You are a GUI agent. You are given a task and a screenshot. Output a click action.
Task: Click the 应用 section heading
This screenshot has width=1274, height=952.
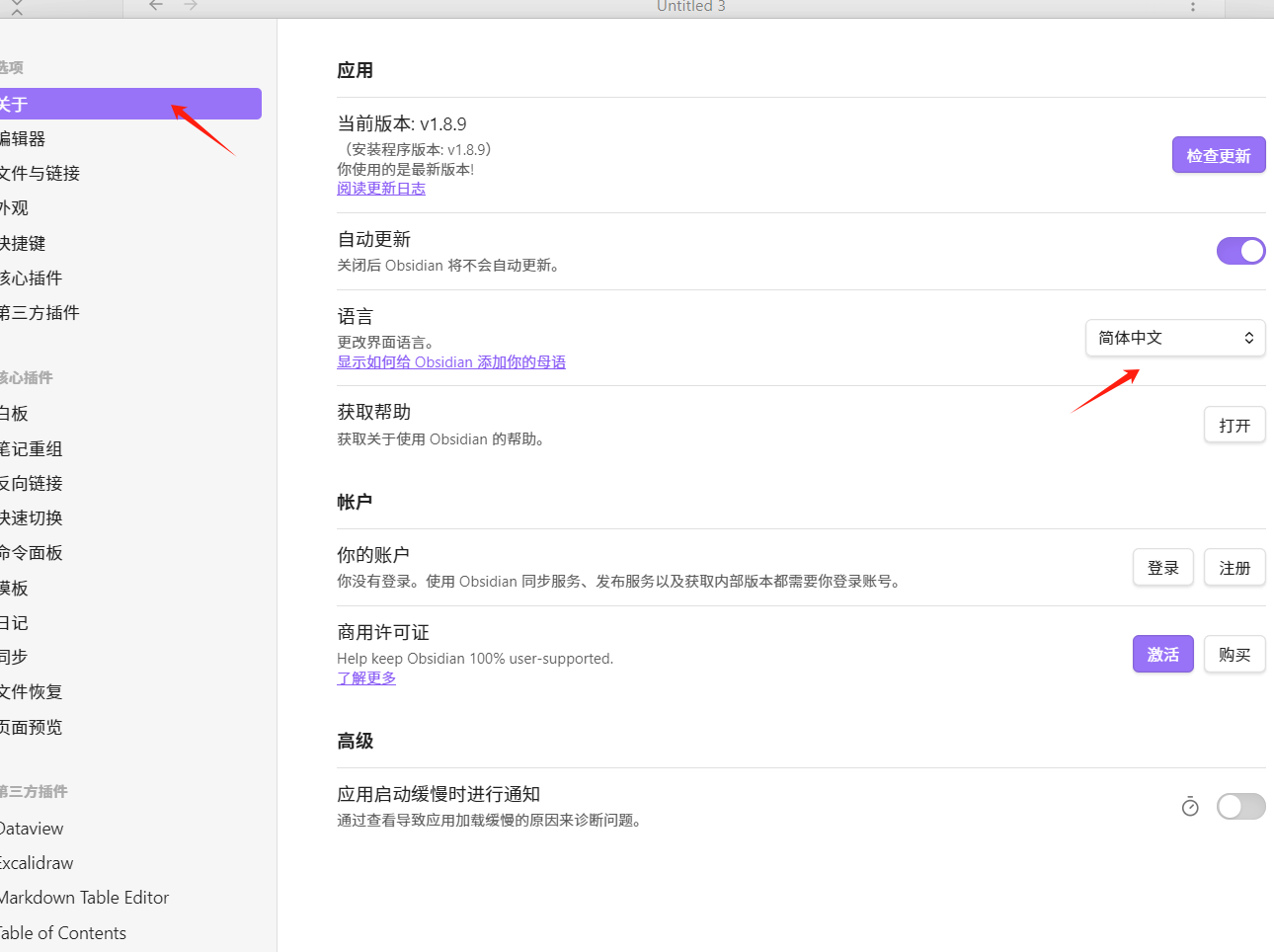(x=355, y=70)
